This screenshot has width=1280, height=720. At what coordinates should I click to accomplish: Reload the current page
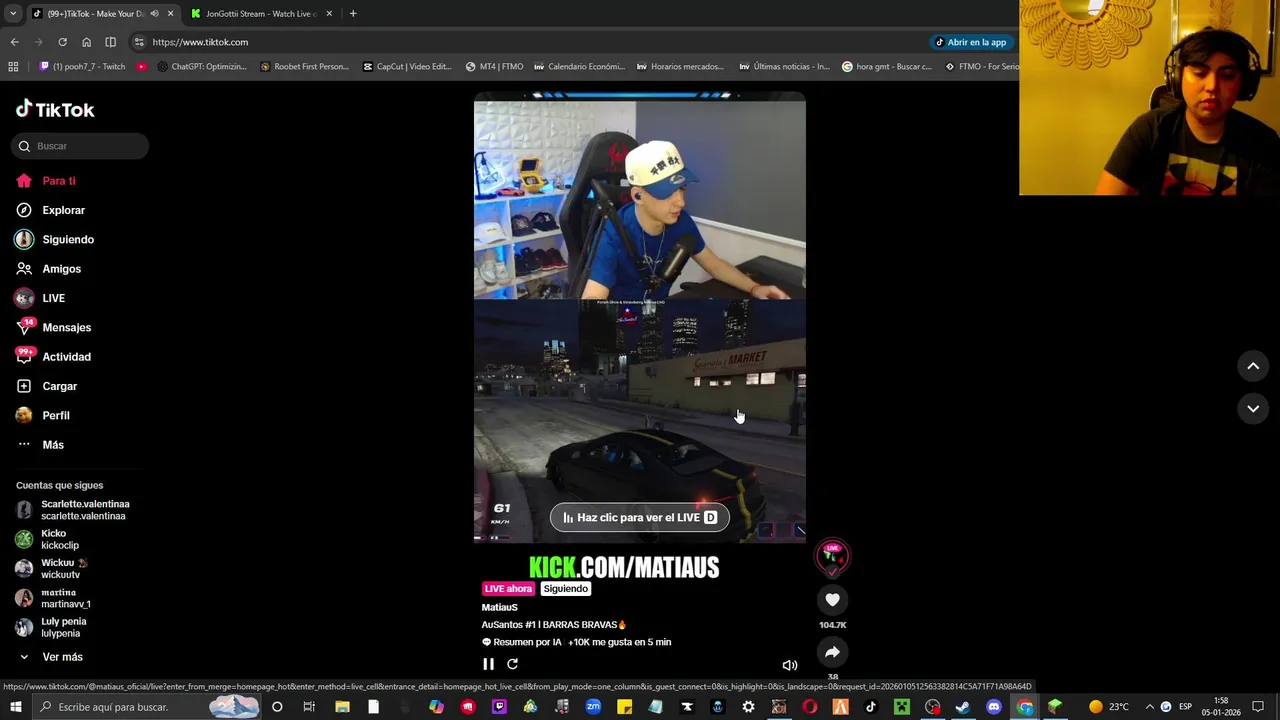(x=62, y=42)
